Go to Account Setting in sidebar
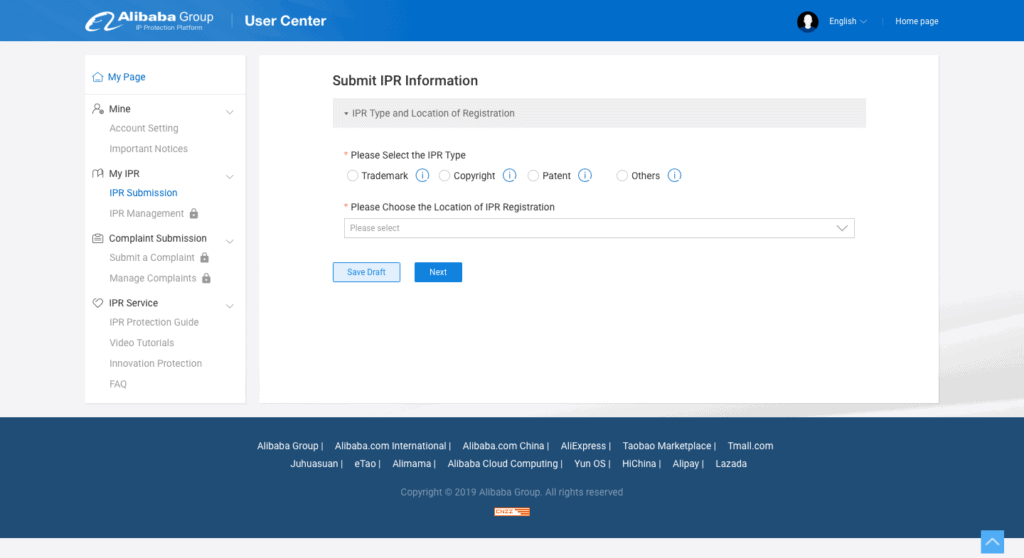Image resolution: width=1024 pixels, height=558 pixels. pyautogui.click(x=143, y=128)
